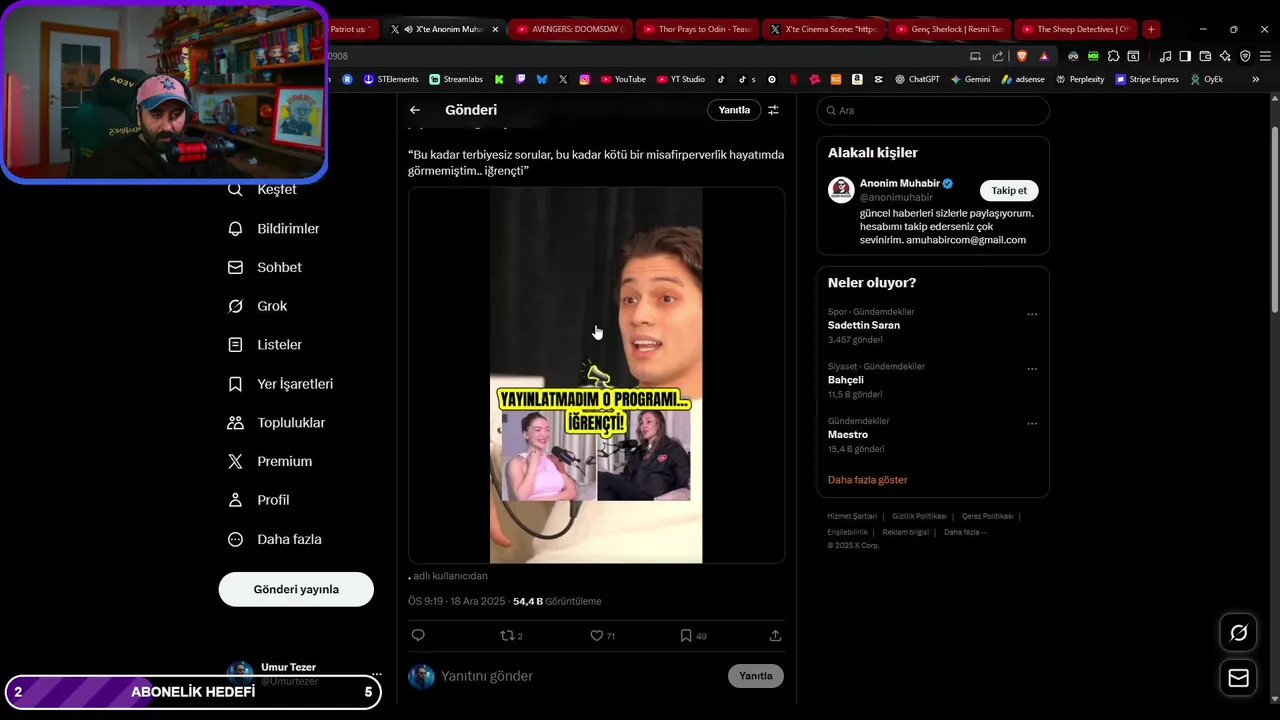Click Yanıtla button beside reply box
This screenshot has width=1280, height=720.
[756, 676]
